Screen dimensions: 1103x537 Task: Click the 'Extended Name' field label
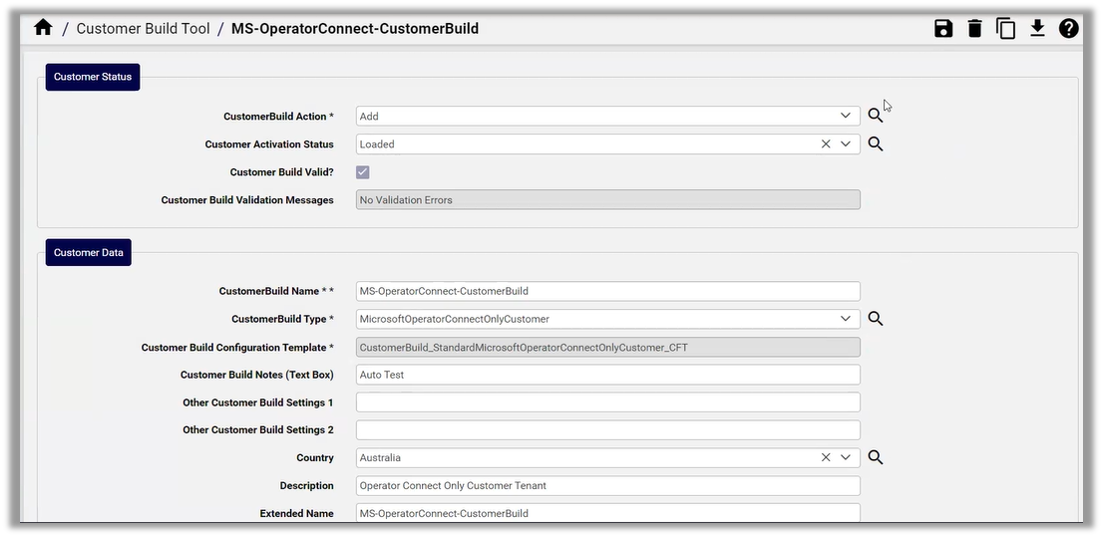(297, 514)
